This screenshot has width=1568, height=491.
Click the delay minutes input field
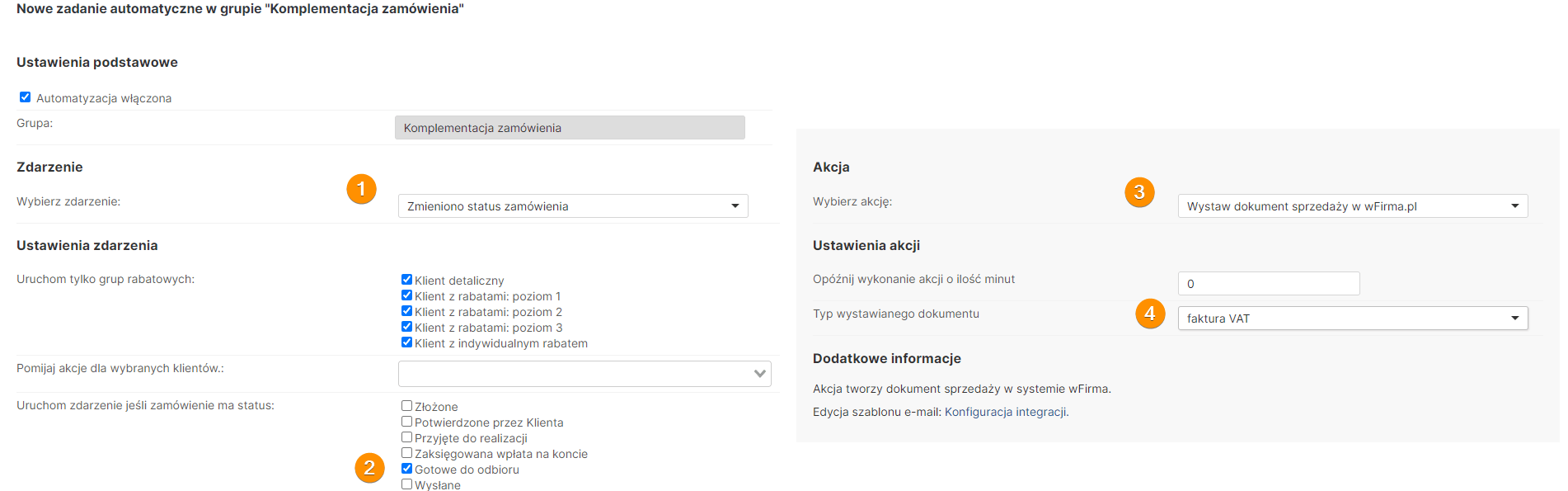(x=1268, y=284)
